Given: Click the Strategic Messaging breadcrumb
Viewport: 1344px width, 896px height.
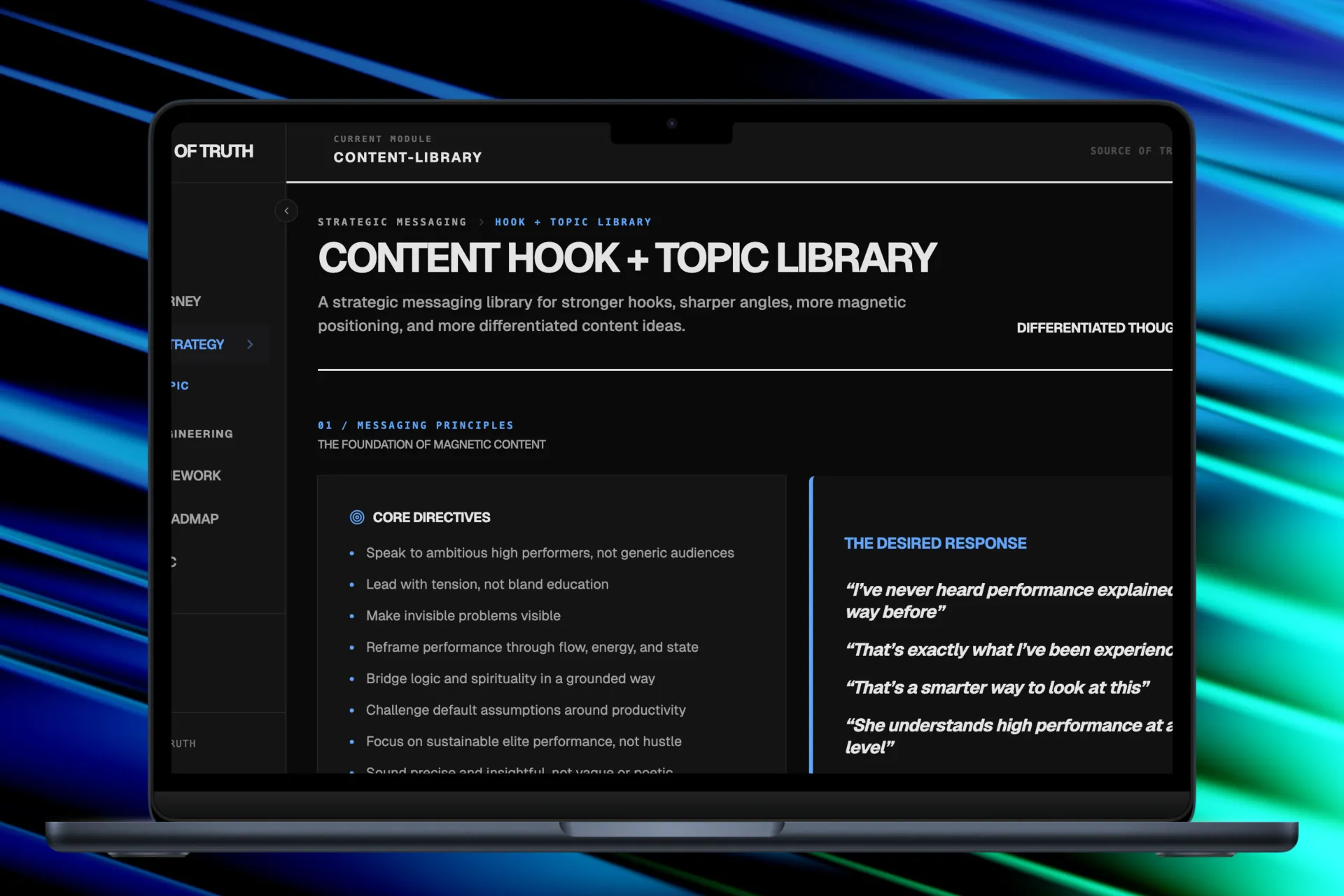Looking at the screenshot, I should pos(392,222).
